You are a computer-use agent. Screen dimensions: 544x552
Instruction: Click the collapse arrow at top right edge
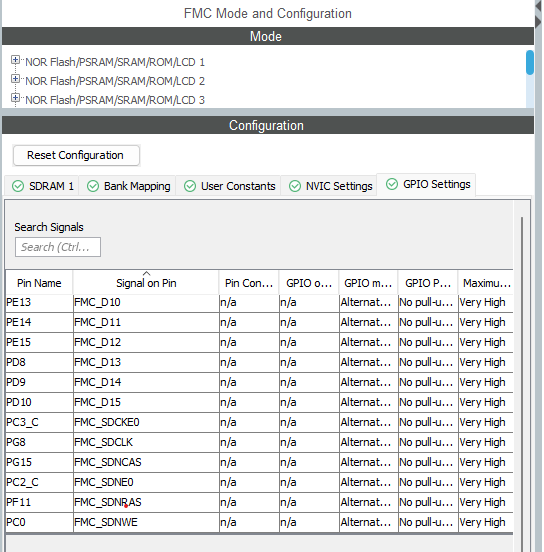point(539,6)
